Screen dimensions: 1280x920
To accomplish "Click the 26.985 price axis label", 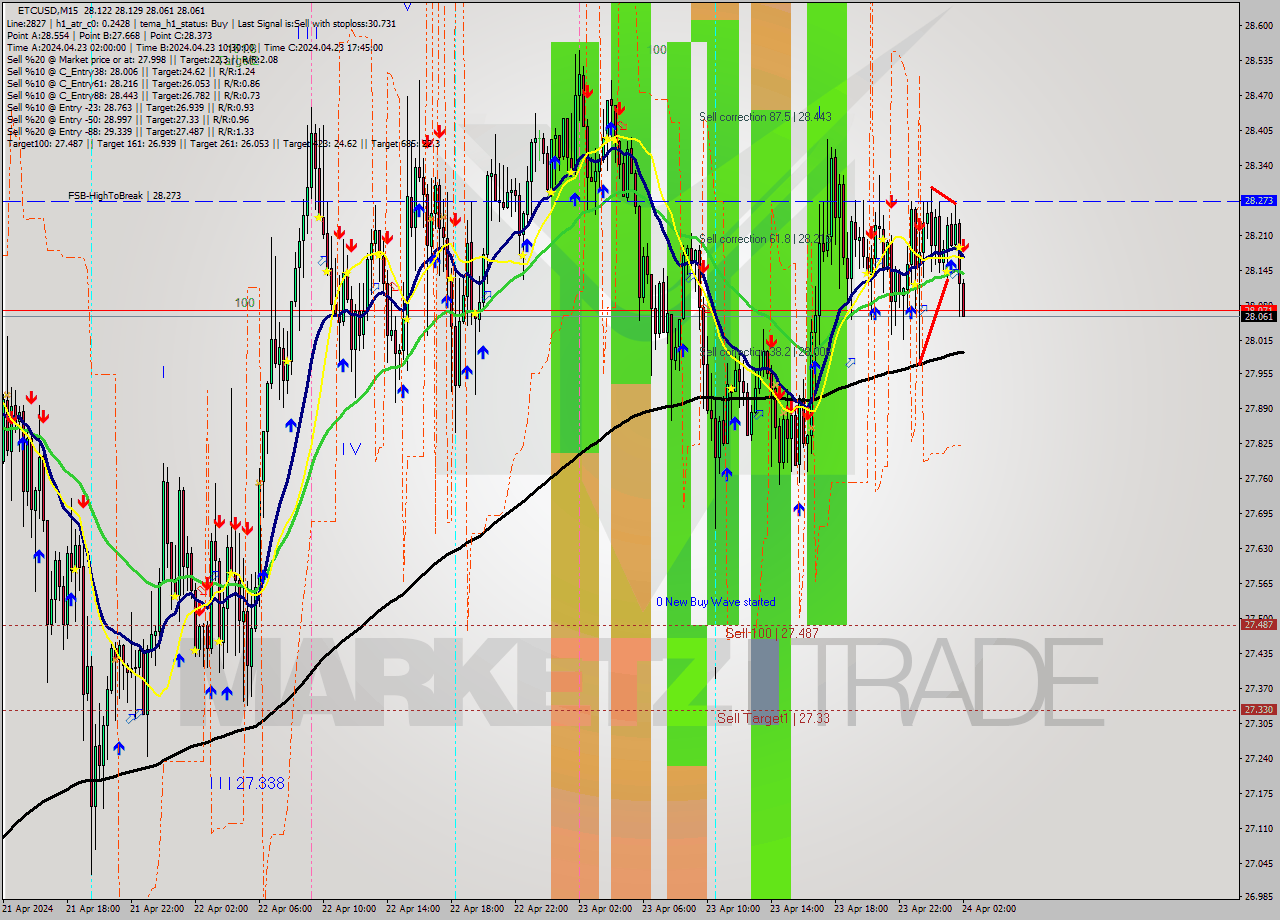I will pos(1258,897).
